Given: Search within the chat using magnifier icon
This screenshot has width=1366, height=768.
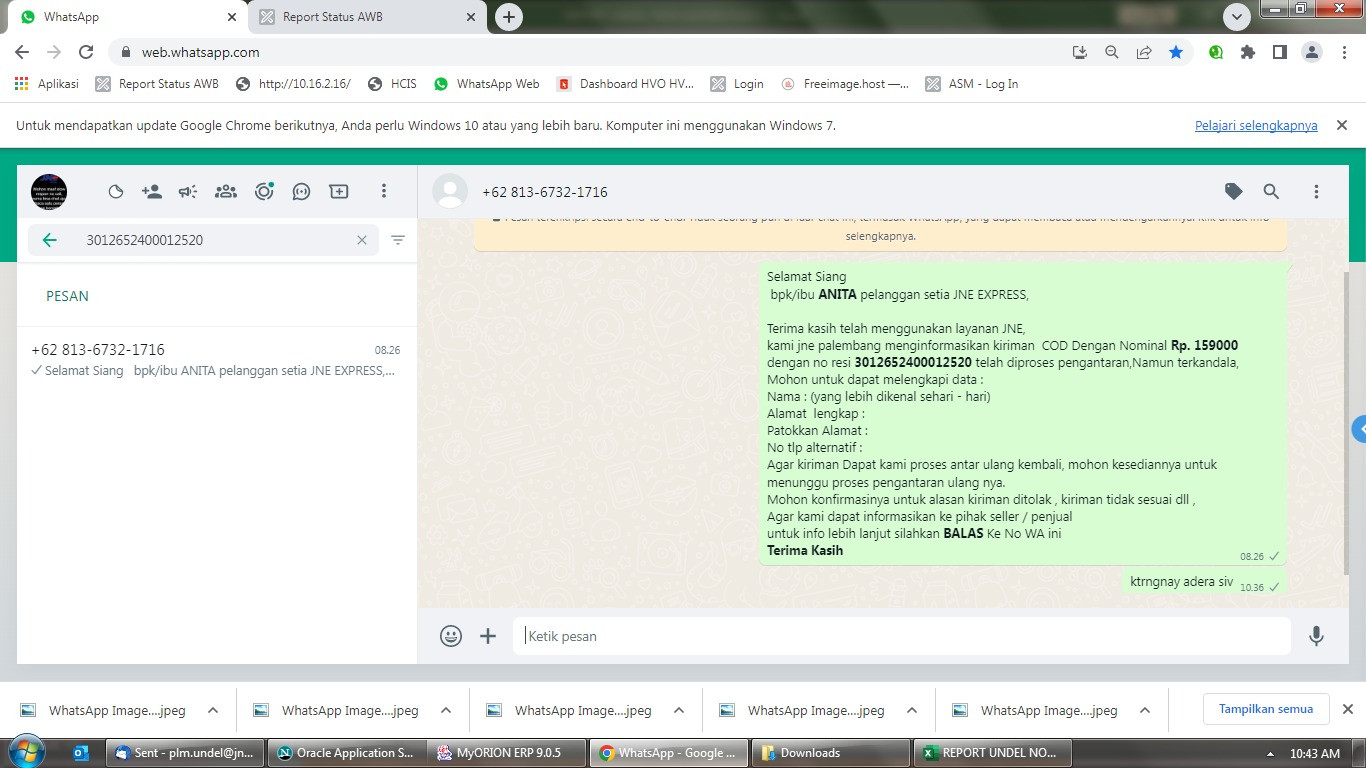Looking at the screenshot, I should tap(1271, 191).
